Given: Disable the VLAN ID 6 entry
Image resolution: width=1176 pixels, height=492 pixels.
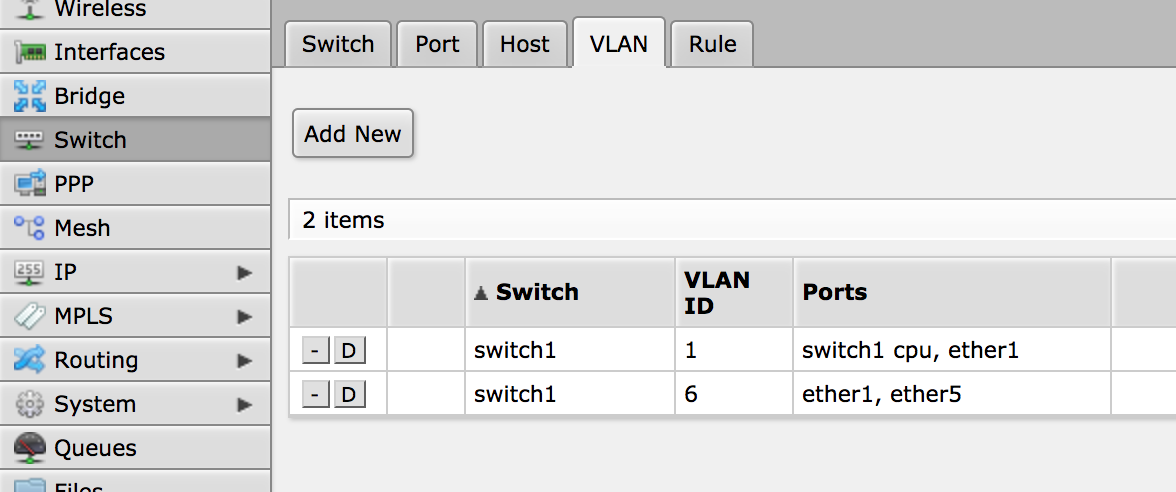Looking at the screenshot, I should click(x=349, y=395).
